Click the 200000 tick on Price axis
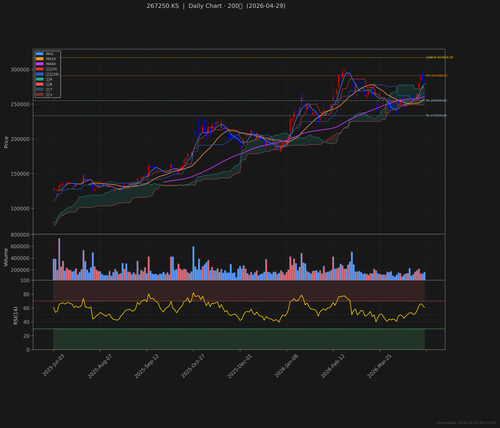This screenshot has height=428, width=500. click(x=20, y=139)
